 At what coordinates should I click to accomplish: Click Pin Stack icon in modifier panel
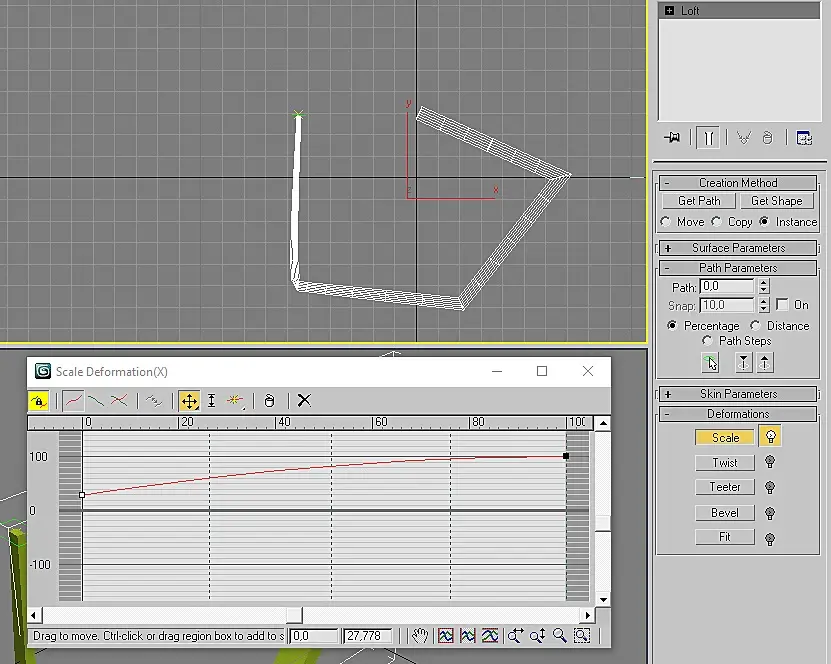[672, 138]
